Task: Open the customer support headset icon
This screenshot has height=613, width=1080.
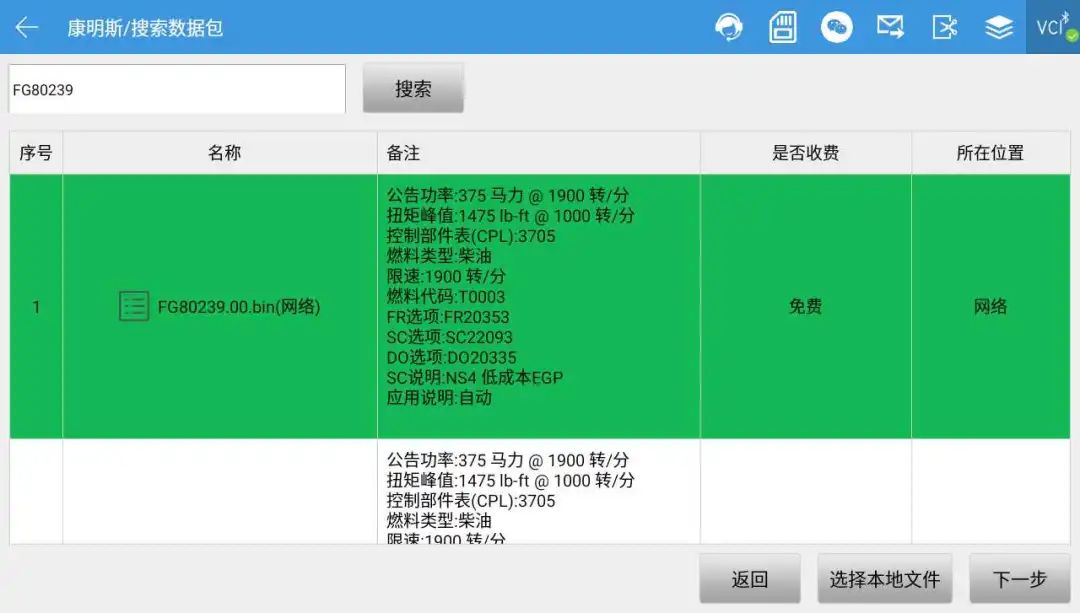Action: pos(729,28)
